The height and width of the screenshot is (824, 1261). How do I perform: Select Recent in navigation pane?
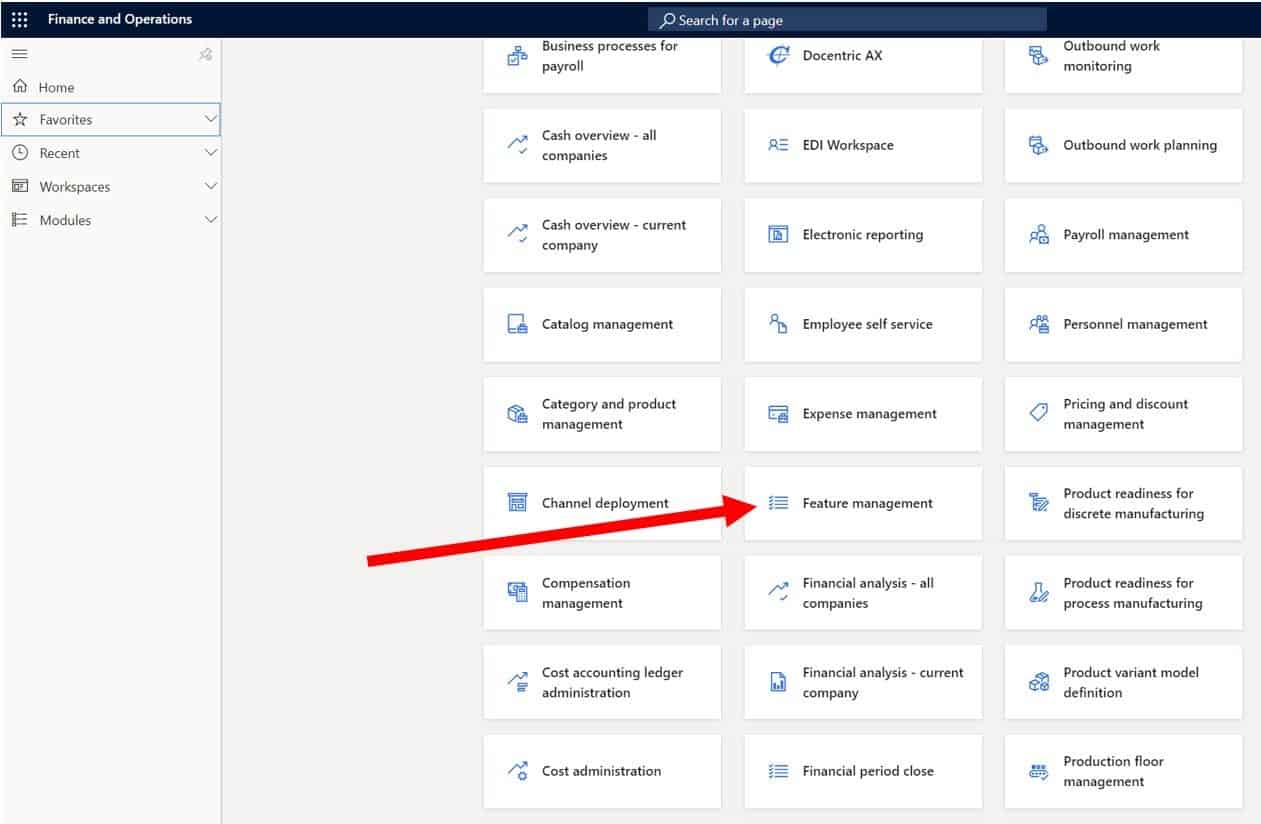[x=111, y=153]
